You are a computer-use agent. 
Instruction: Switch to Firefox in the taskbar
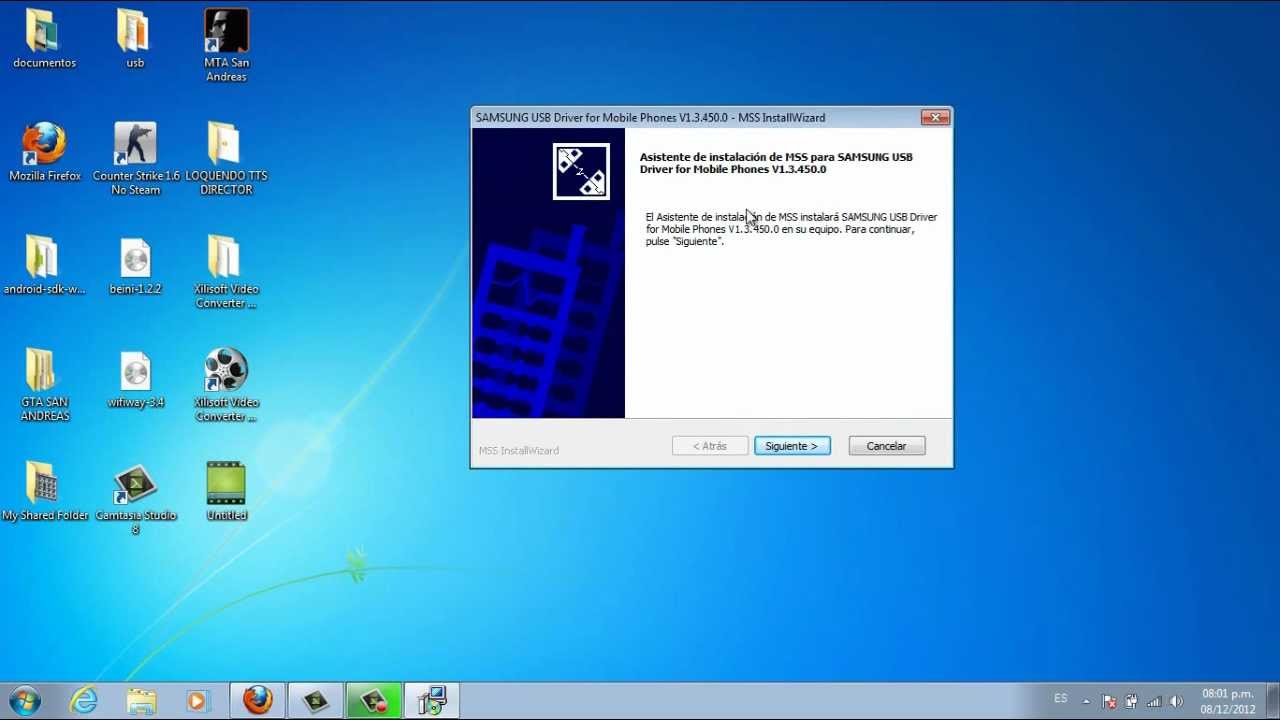pyautogui.click(x=258, y=701)
